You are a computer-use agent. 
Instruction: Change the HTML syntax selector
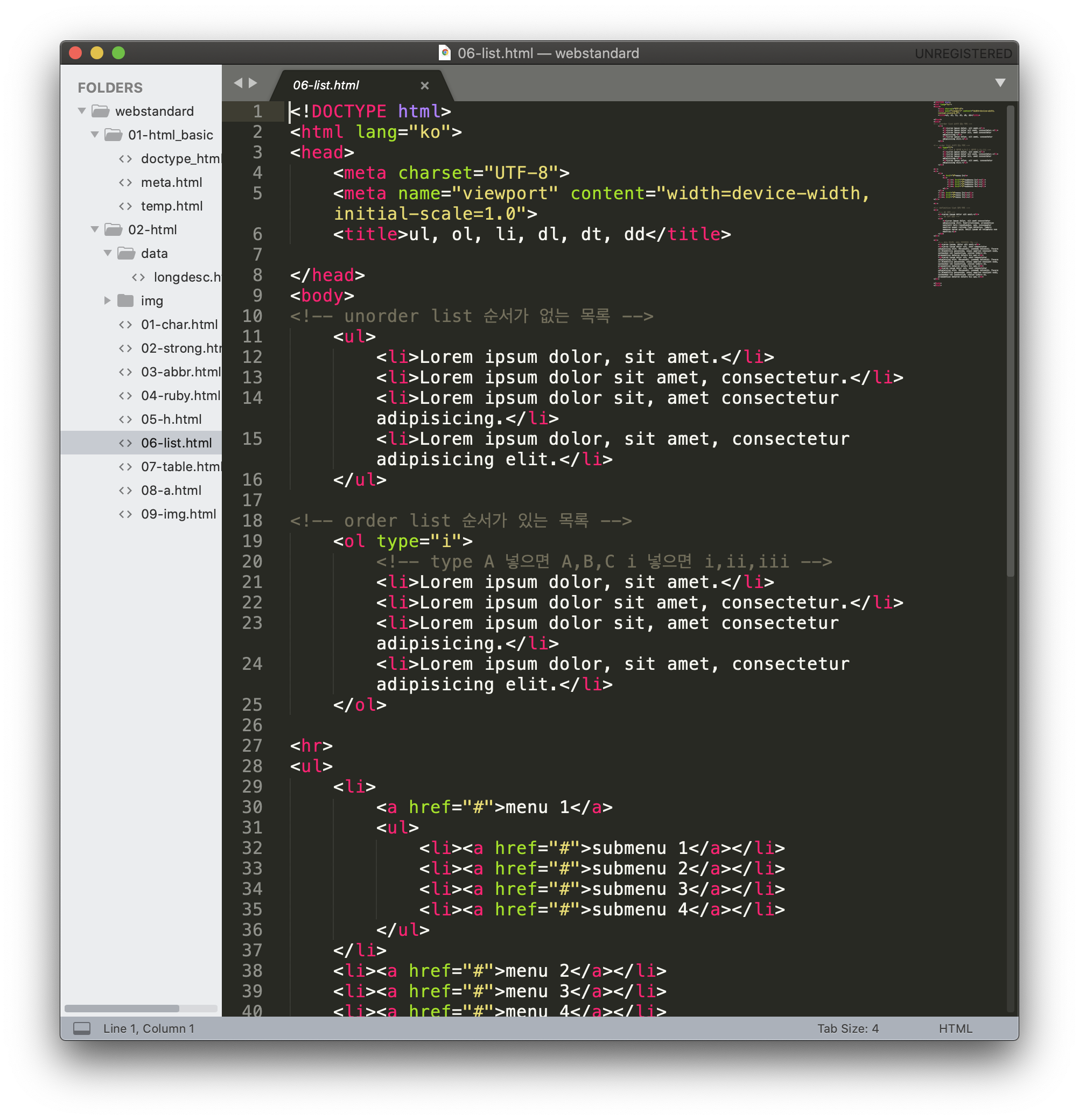(955, 1028)
